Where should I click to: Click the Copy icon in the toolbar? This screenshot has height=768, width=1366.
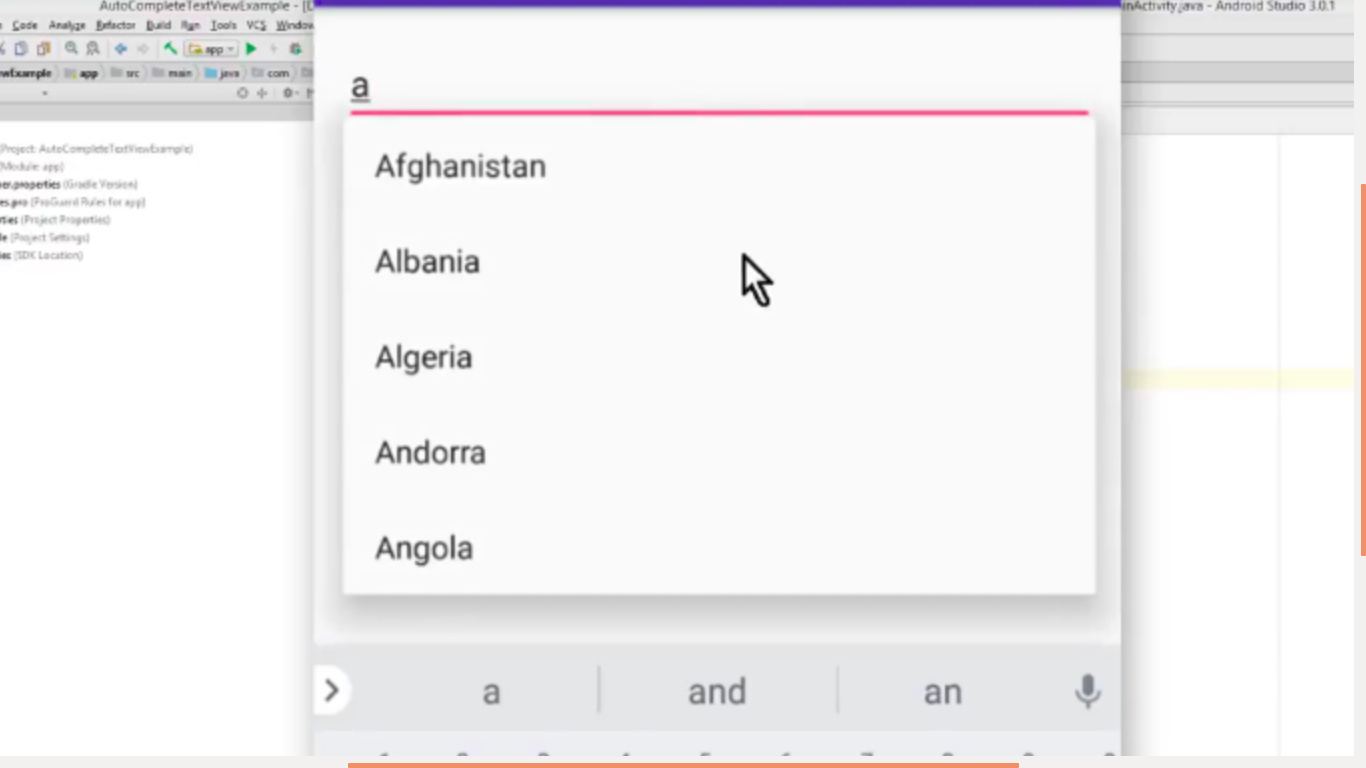[21, 48]
